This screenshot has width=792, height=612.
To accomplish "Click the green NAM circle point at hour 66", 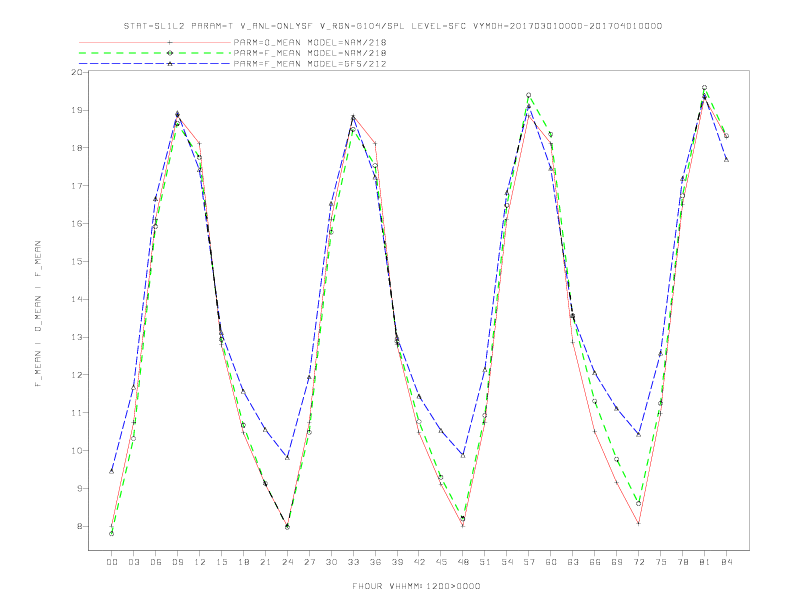I will click(x=595, y=401).
